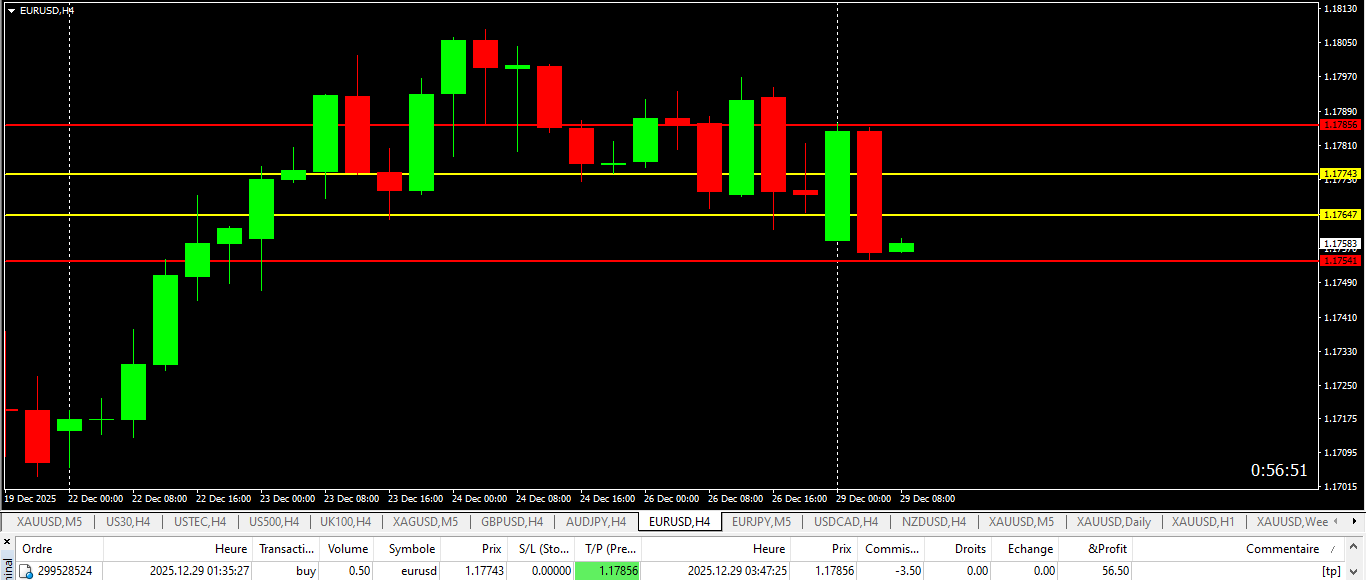Open the EURJPY,M5 chart tab

click(x=761, y=522)
